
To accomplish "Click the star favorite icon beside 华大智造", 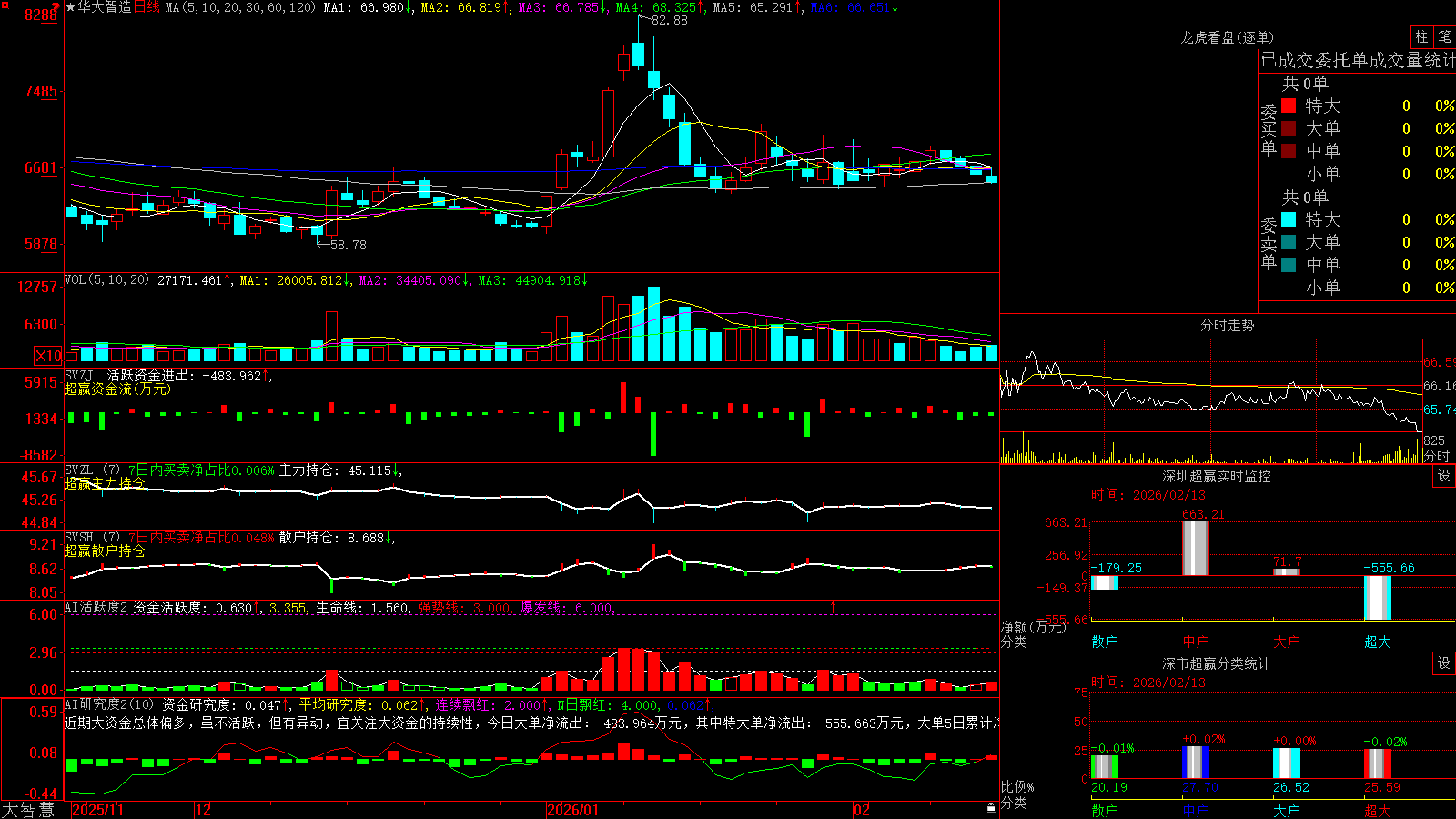I will (71, 7).
